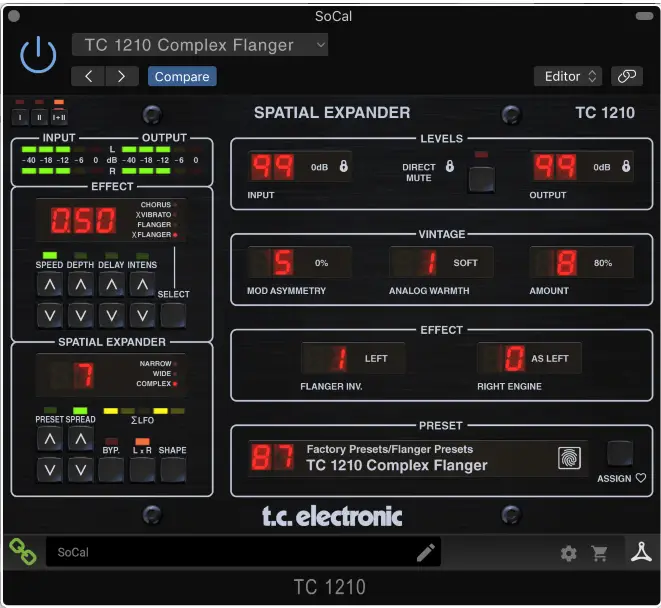Click the fingerprint signature preset icon
The image size is (661, 608).
[570, 458]
